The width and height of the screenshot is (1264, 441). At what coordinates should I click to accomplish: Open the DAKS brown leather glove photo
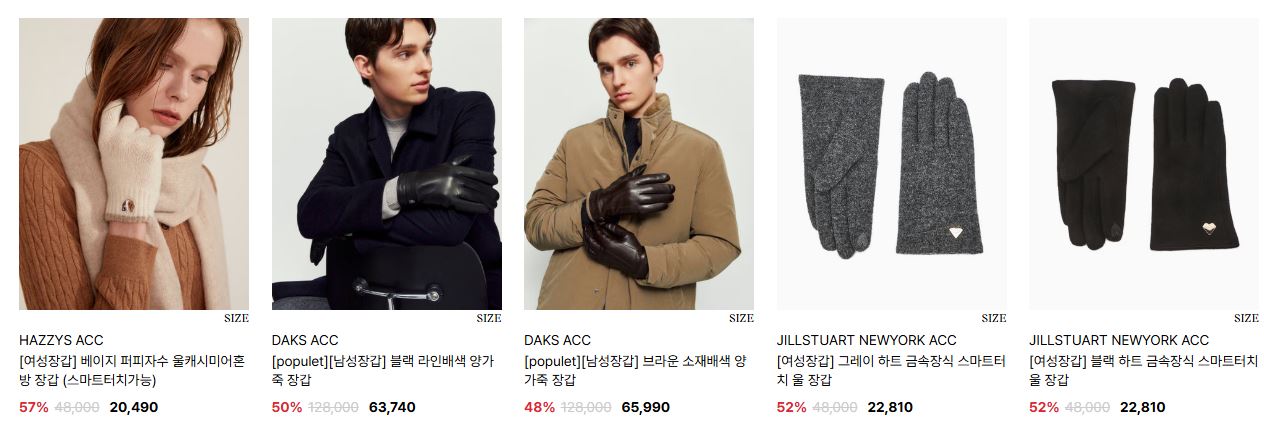tap(639, 164)
